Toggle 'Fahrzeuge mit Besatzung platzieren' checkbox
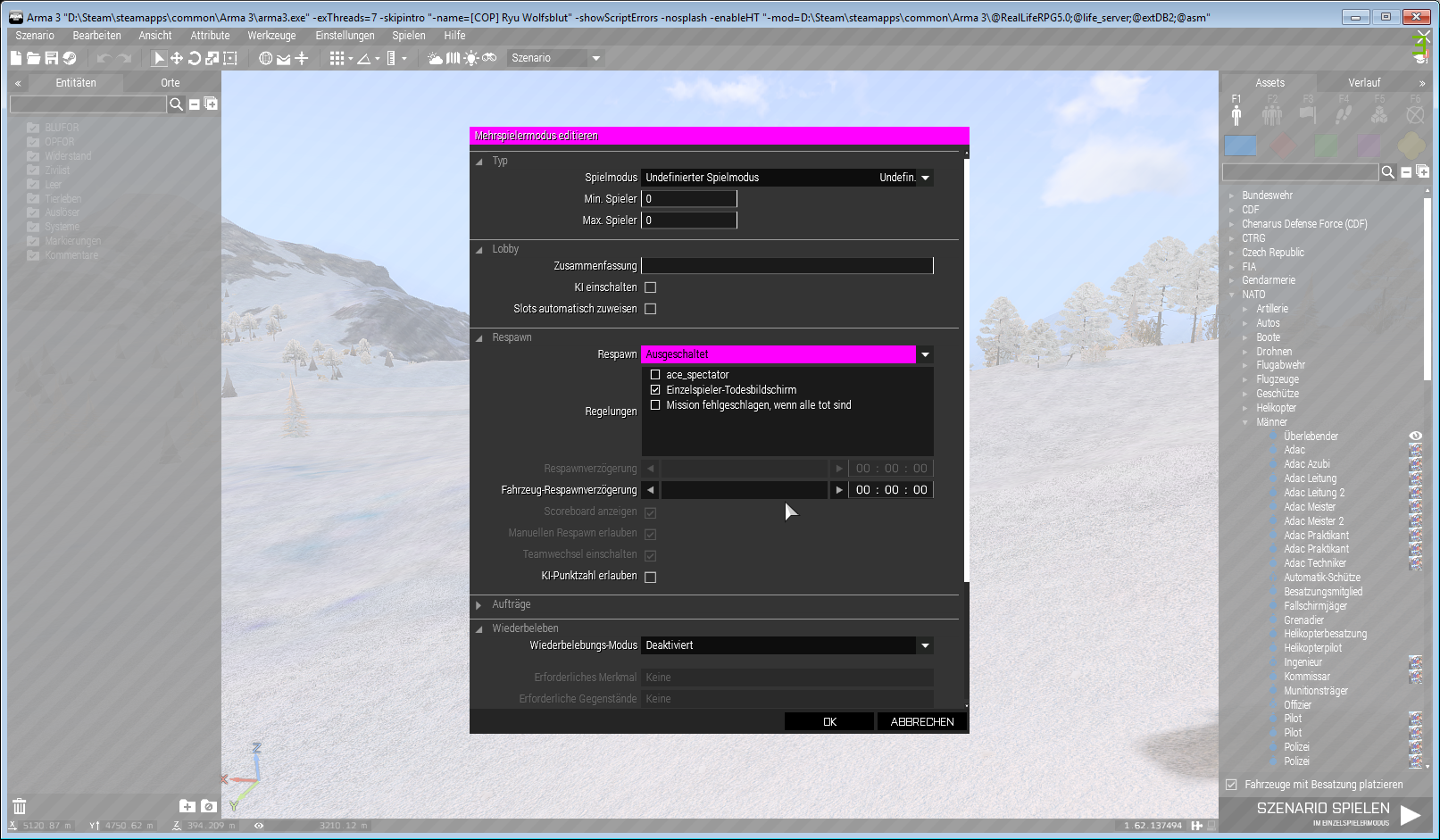1440x840 pixels. (1232, 785)
